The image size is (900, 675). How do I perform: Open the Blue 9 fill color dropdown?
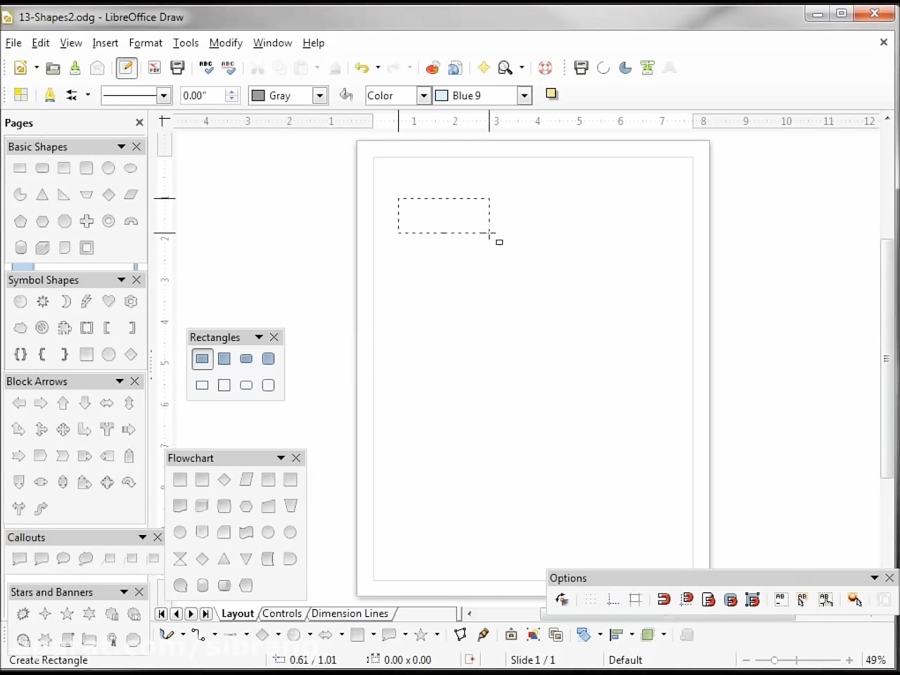click(523, 95)
